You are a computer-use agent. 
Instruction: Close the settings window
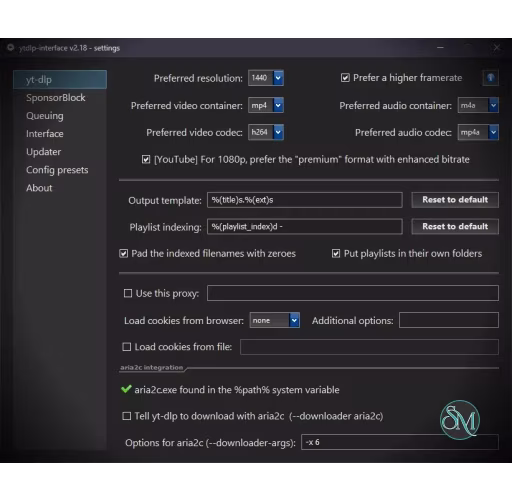point(497,48)
